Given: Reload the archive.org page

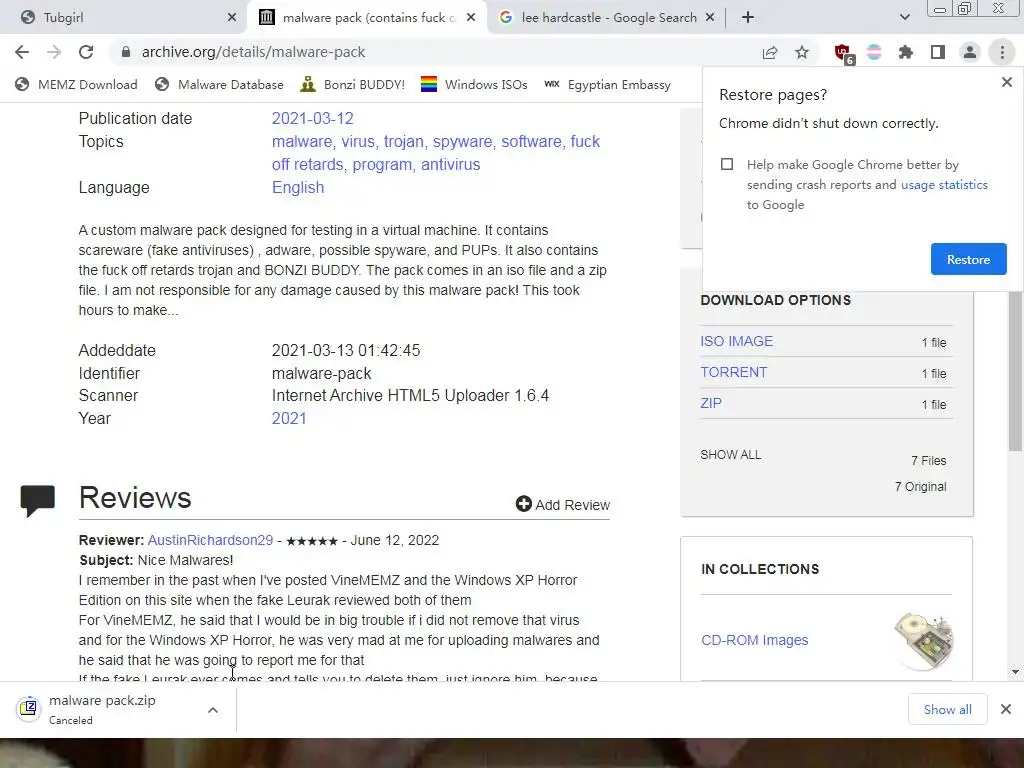Looking at the screenshot, I should pyautogui.click(x=86, y=52).
